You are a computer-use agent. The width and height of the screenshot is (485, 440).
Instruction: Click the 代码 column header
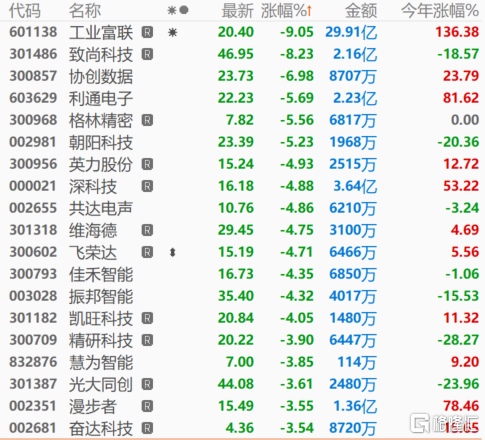point(25,11)
